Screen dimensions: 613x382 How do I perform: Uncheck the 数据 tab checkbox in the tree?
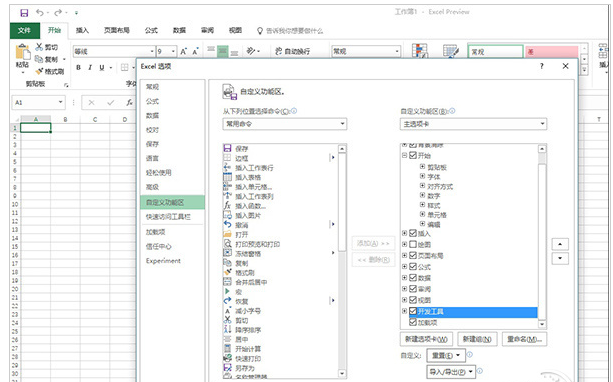(413, 278)
